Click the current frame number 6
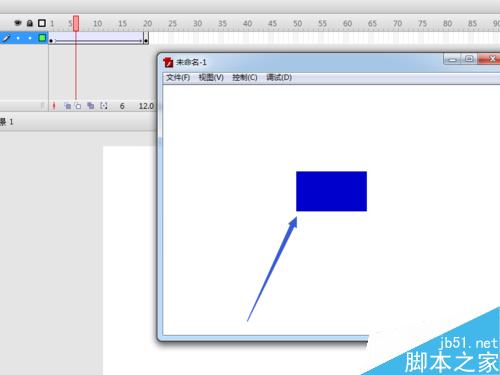The height and width of the screenshot is (375, 500). (x=122, y=106)
